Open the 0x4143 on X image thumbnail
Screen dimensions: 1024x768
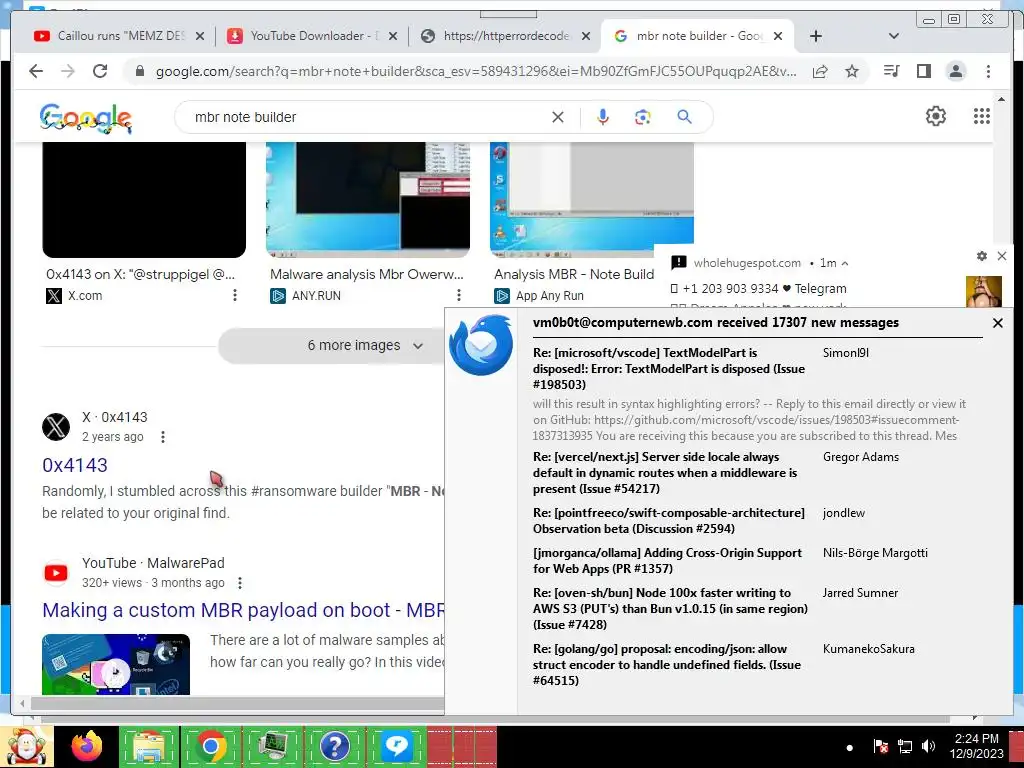[x=144, y=199]
